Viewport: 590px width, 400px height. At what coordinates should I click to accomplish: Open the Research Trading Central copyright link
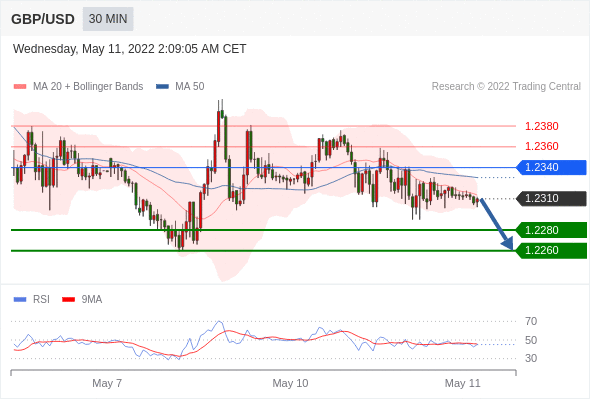pyautogui.click(x=506, y=87)
